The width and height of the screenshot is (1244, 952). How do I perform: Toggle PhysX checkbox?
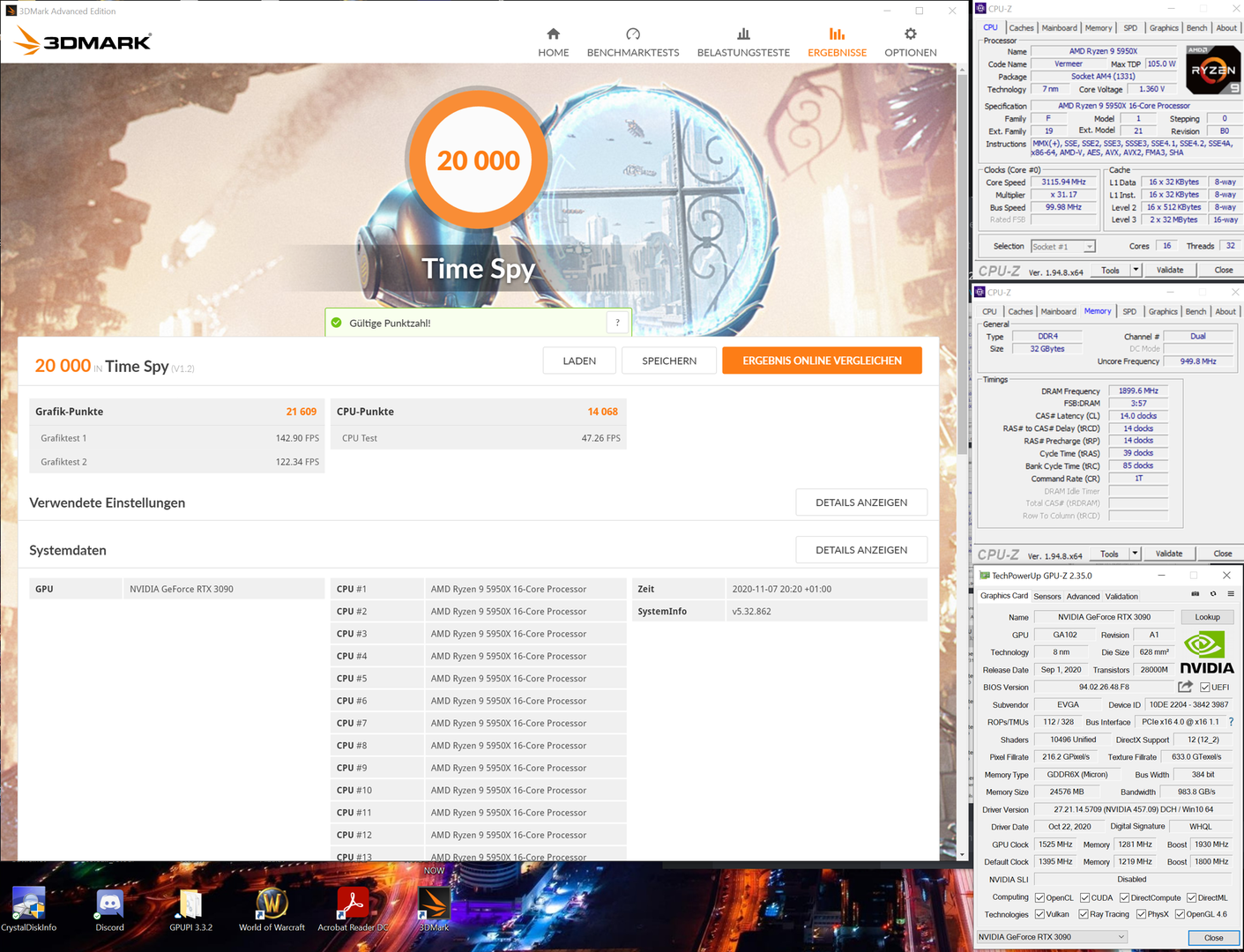point(1141,914)
